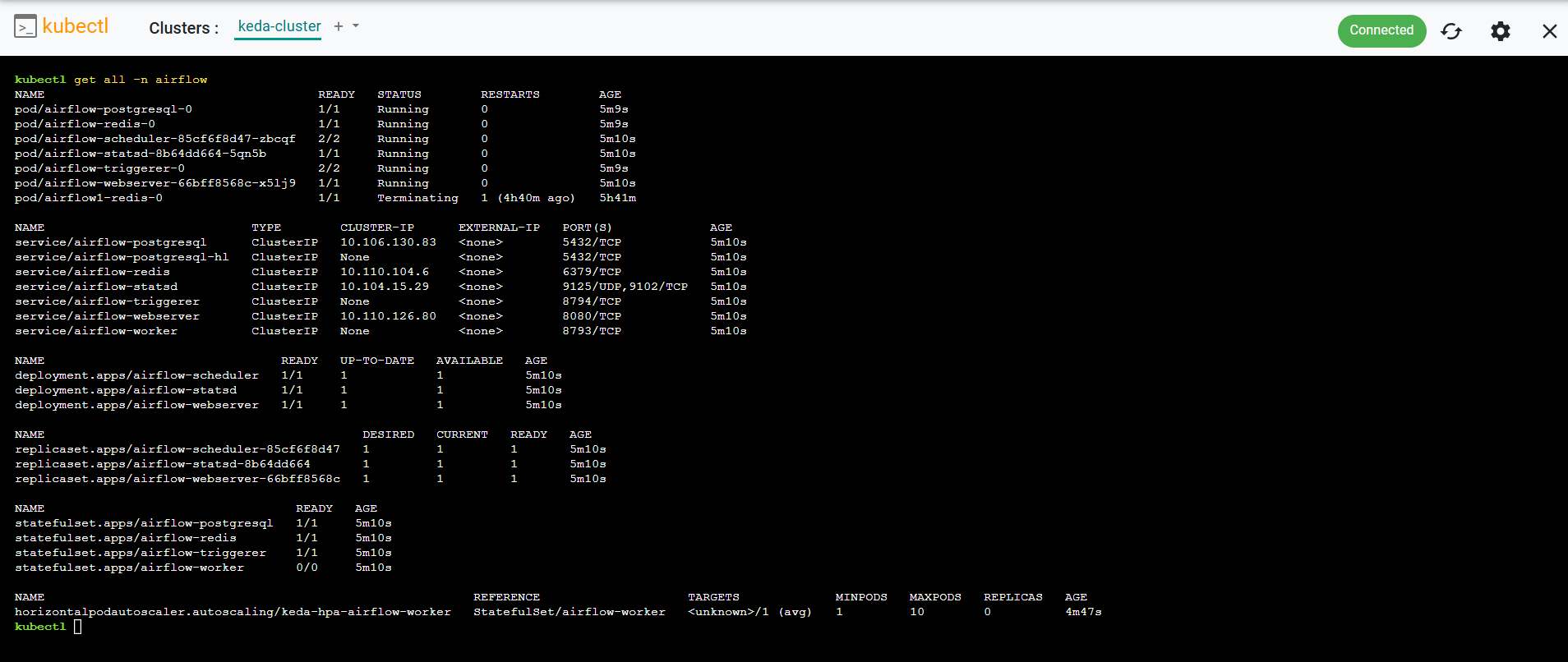
Task: Select text 'pod/airflow-webserver-66bff8568c-x5lj9'
Action: (155, 183)
